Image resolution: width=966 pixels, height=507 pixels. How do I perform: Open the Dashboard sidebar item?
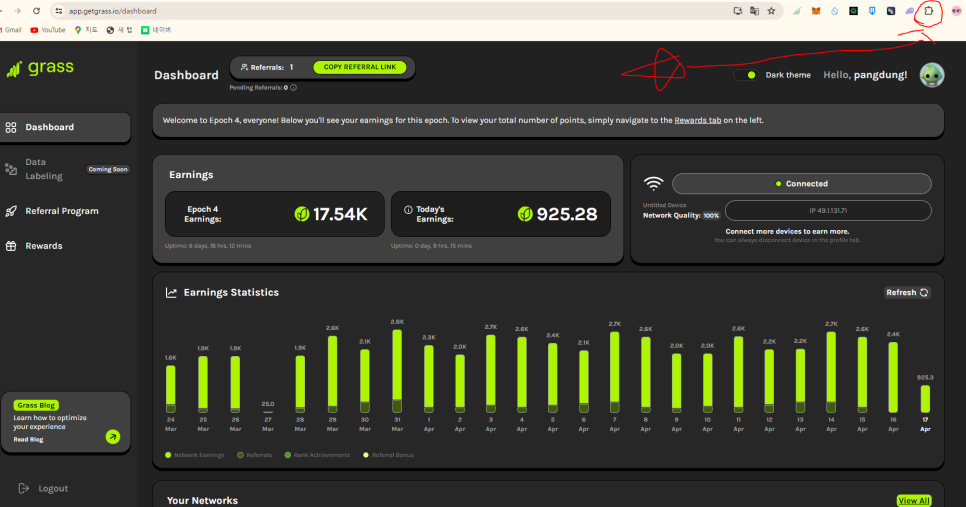pos(65,128)
